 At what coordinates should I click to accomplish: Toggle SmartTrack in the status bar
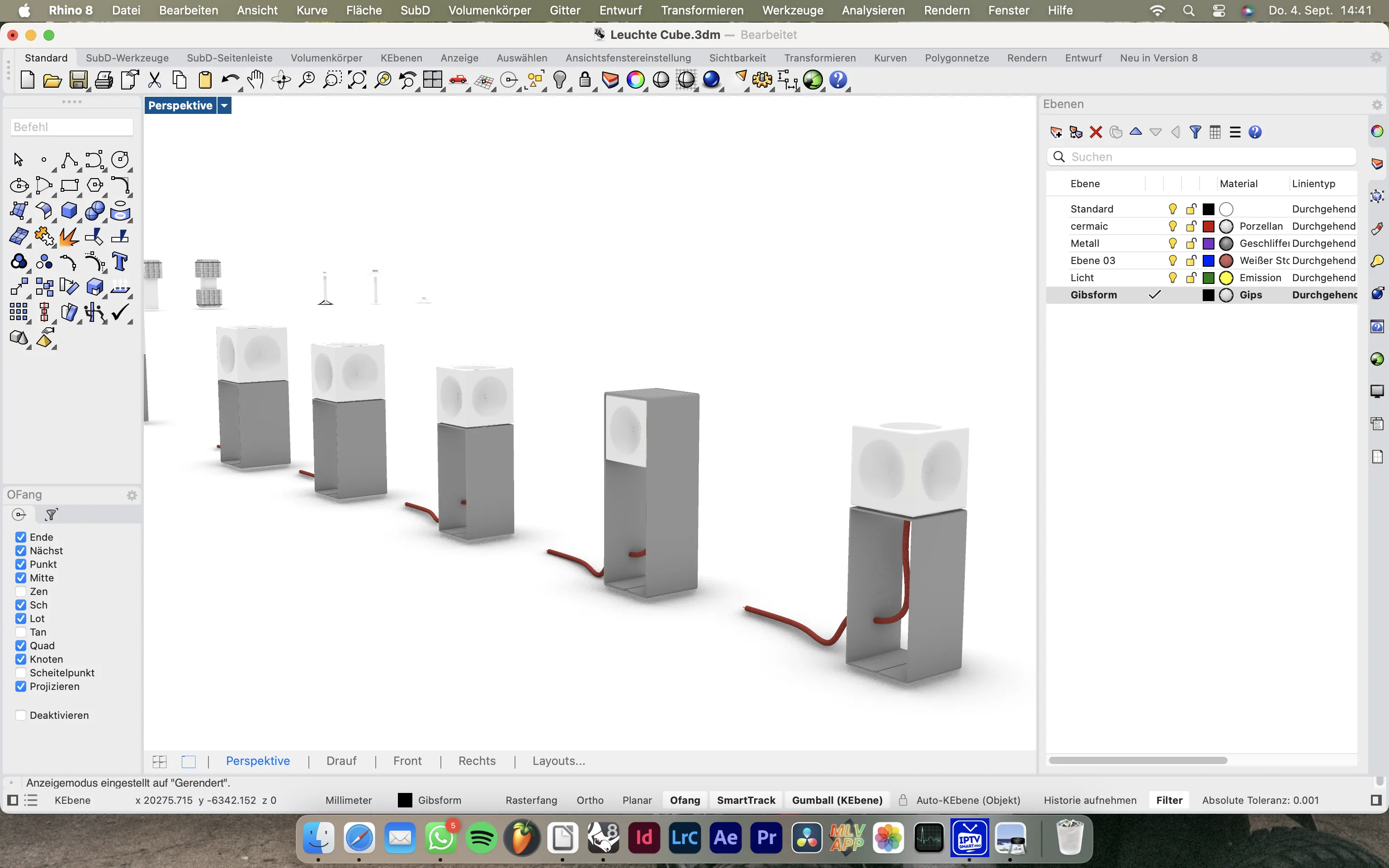pos(746,800)
